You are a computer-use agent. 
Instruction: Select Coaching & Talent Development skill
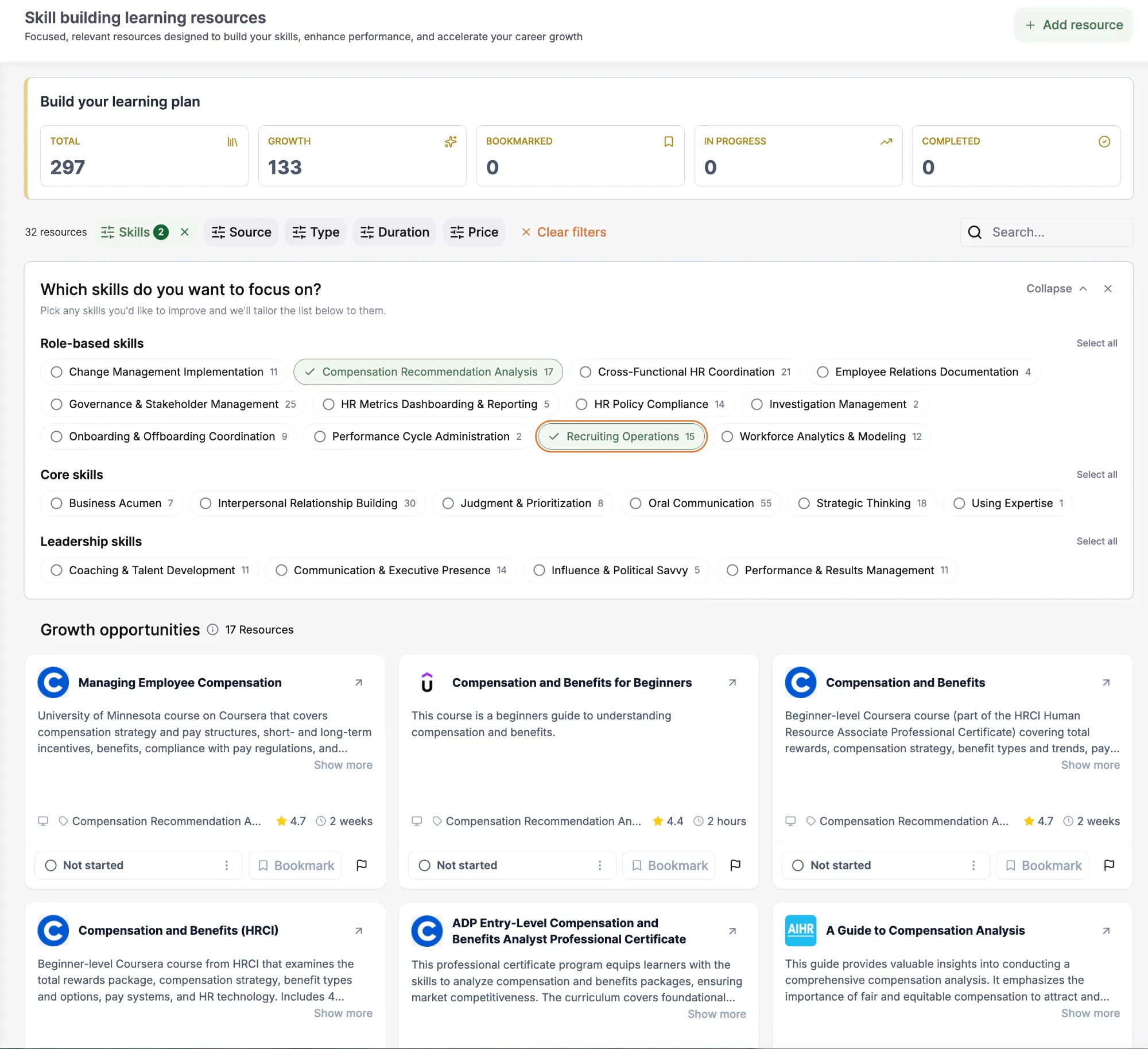149,570
